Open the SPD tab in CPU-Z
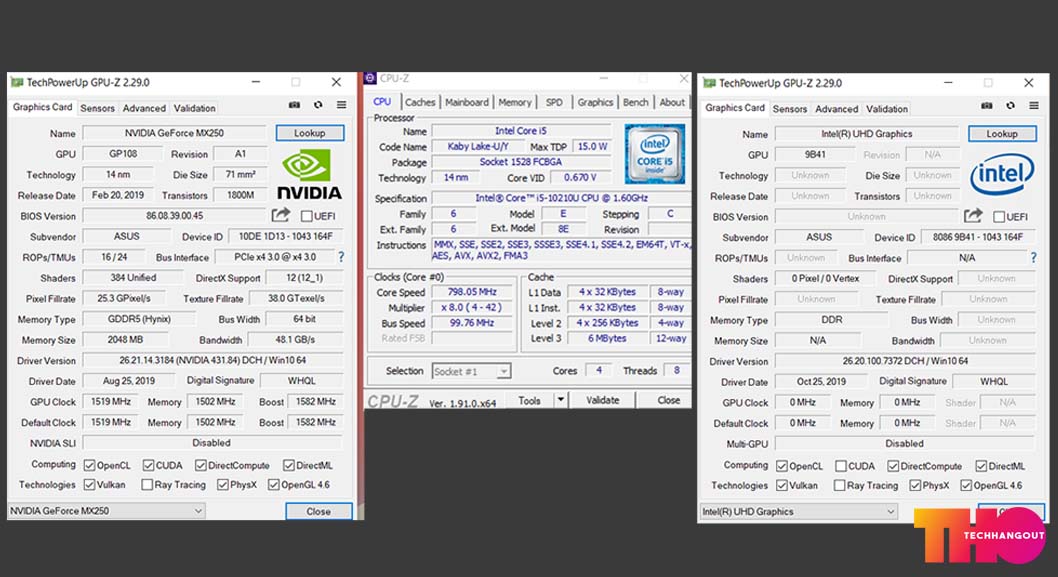Image resolution: width=1058 pixels, height=577 pixels. [x=554, y=102]
